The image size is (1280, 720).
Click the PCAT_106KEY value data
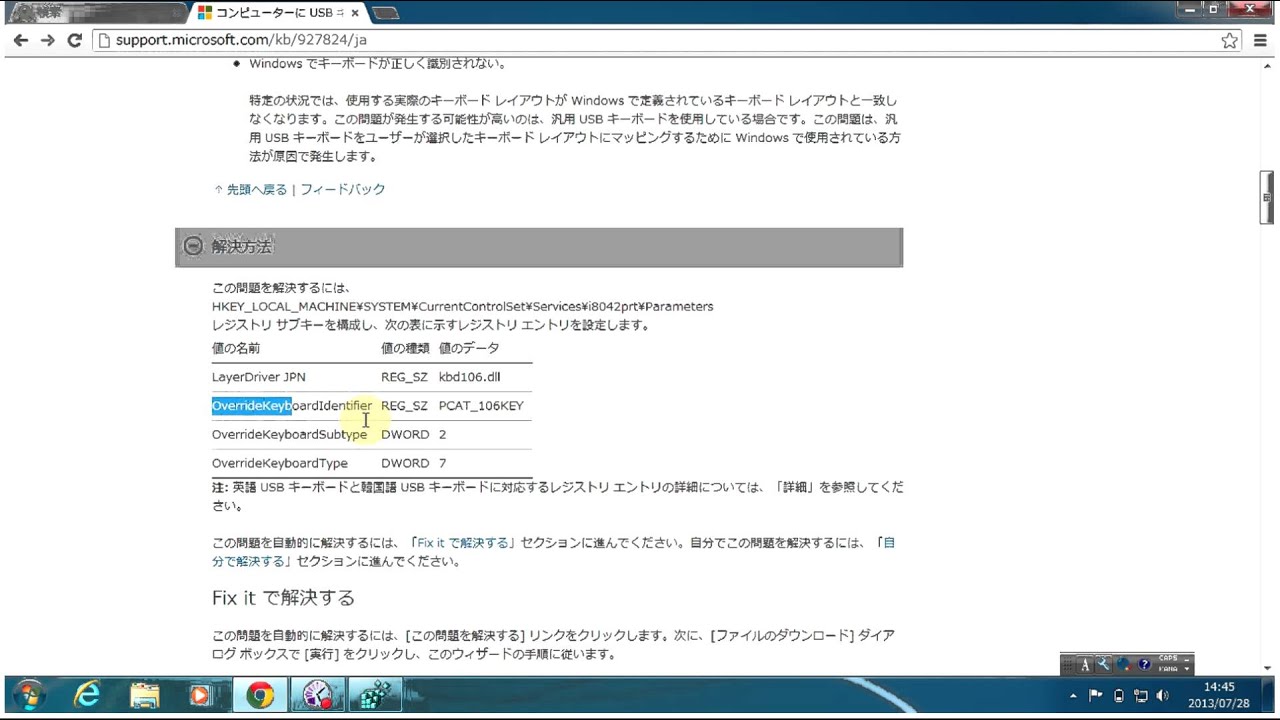481,406
